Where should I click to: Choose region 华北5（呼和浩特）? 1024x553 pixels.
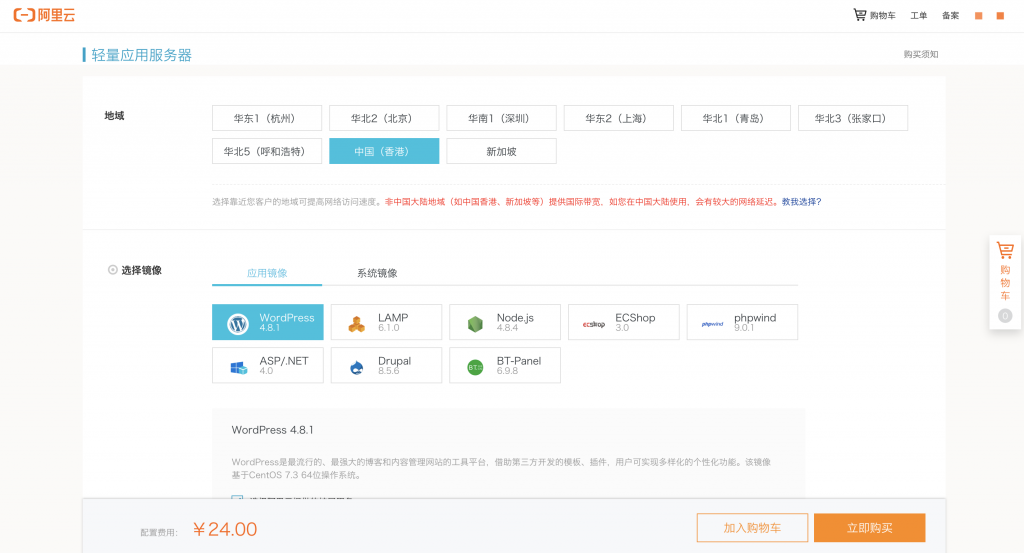pyautogui.click(x=267, y=151)
